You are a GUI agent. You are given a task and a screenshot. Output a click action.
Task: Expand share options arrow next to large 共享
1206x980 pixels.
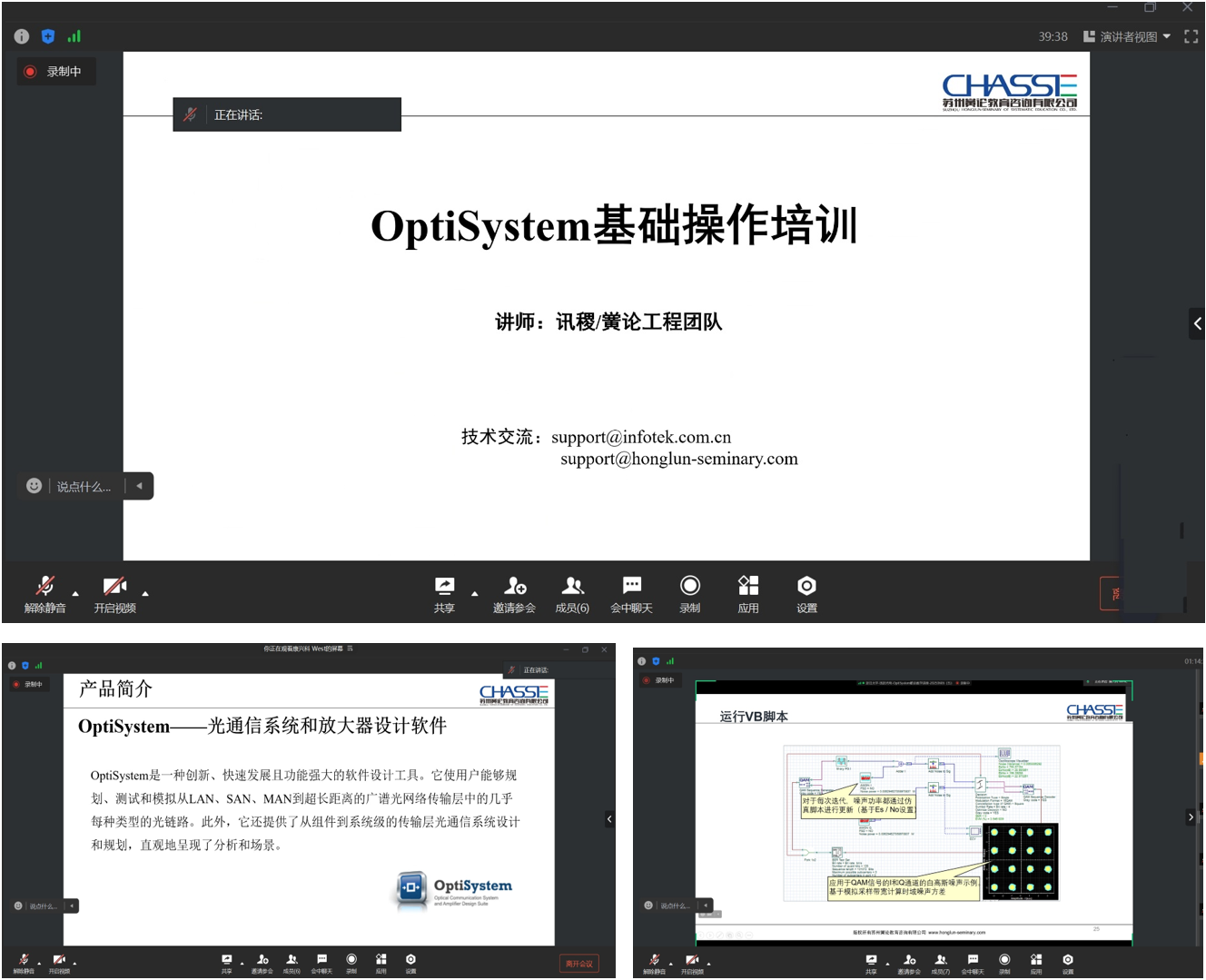(474, 594)
